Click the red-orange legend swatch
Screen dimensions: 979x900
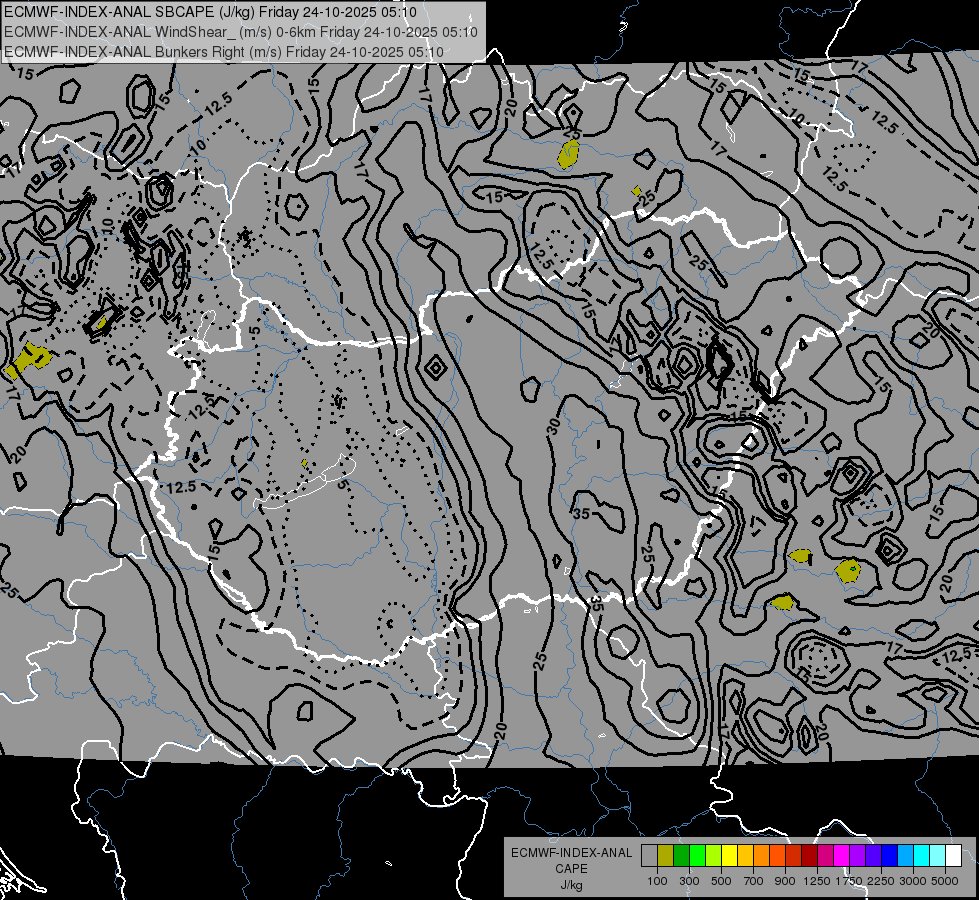click(777, 856)
